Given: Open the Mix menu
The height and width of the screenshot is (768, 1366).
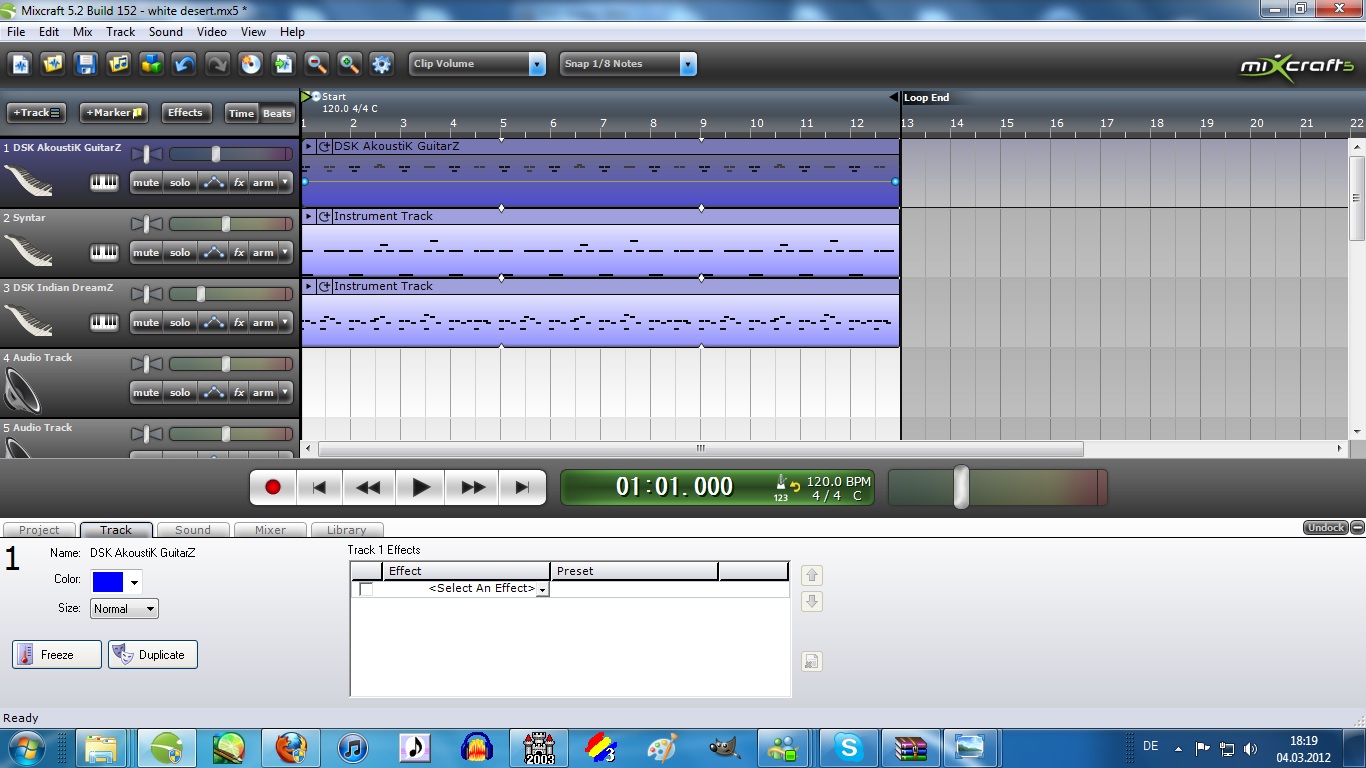Looking at the screenshot, I should [x=82, y=32].
